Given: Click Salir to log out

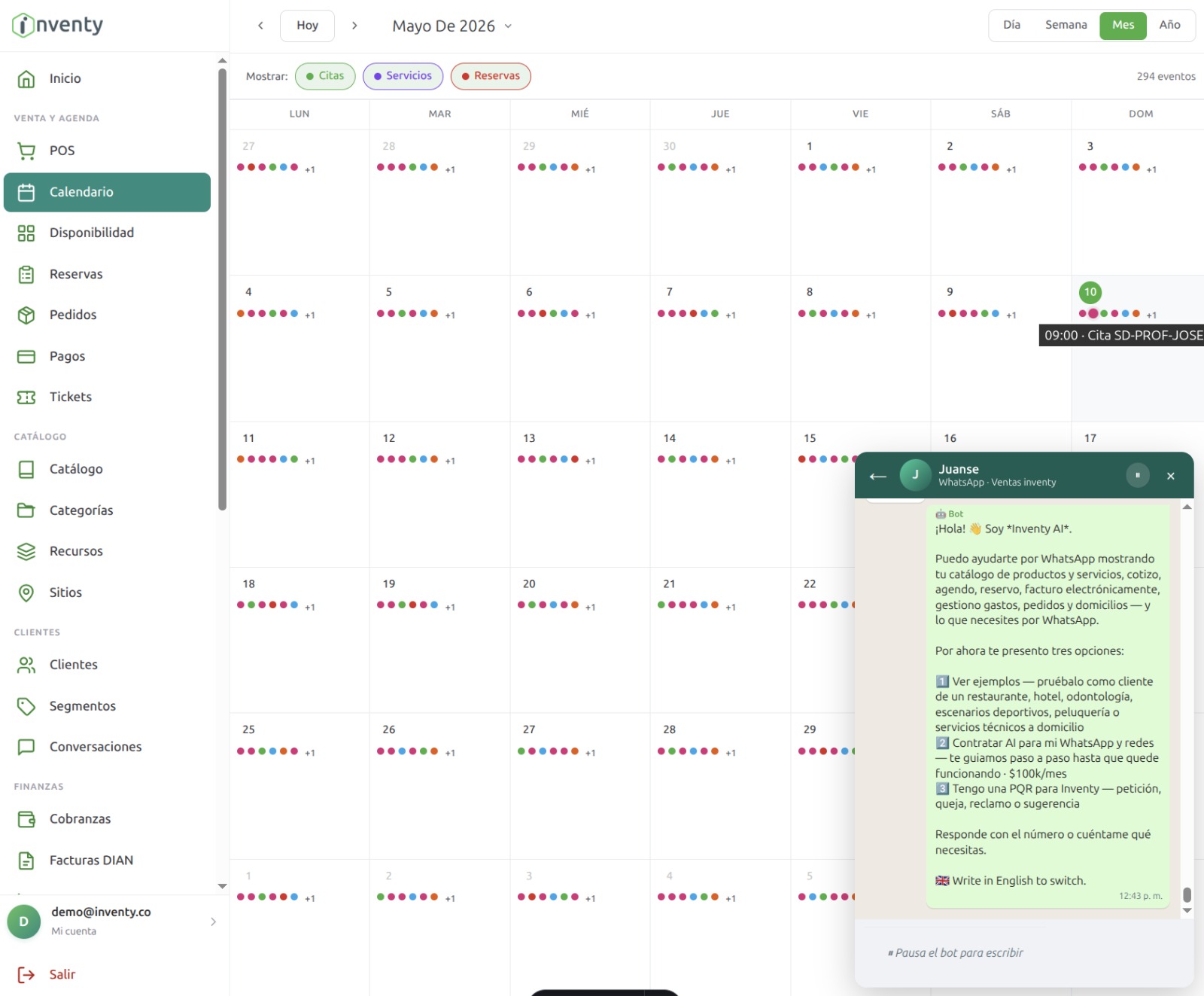Looking at the screenshot, I should click(x=62, y=975).
